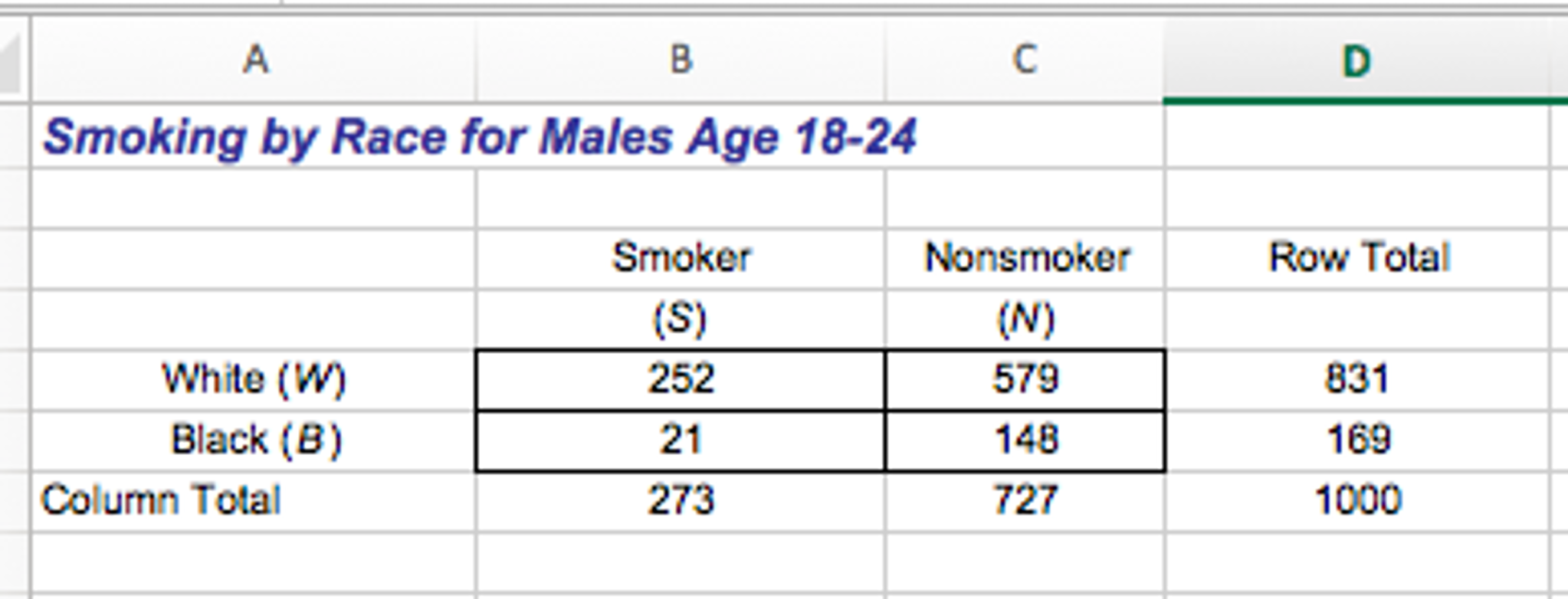Select the 'Black (B)' row label
The image size is (1568, 599).
point(255,440)
